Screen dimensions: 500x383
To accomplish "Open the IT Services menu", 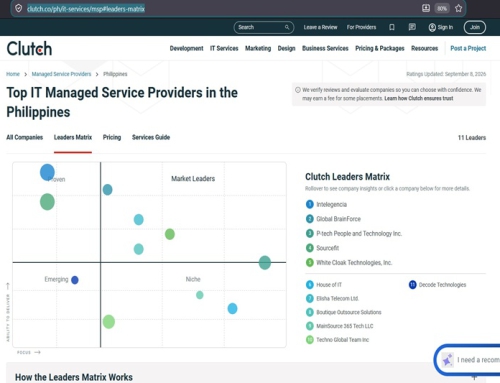I will point(224,48).
